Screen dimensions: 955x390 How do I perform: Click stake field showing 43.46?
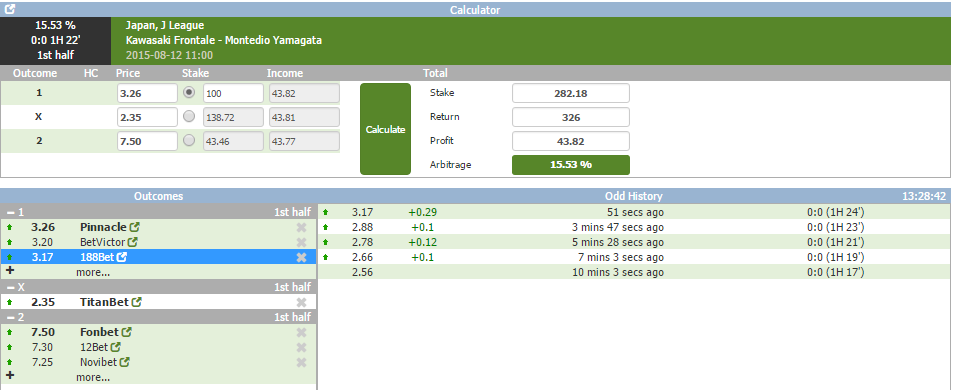(x=233, y=141)
